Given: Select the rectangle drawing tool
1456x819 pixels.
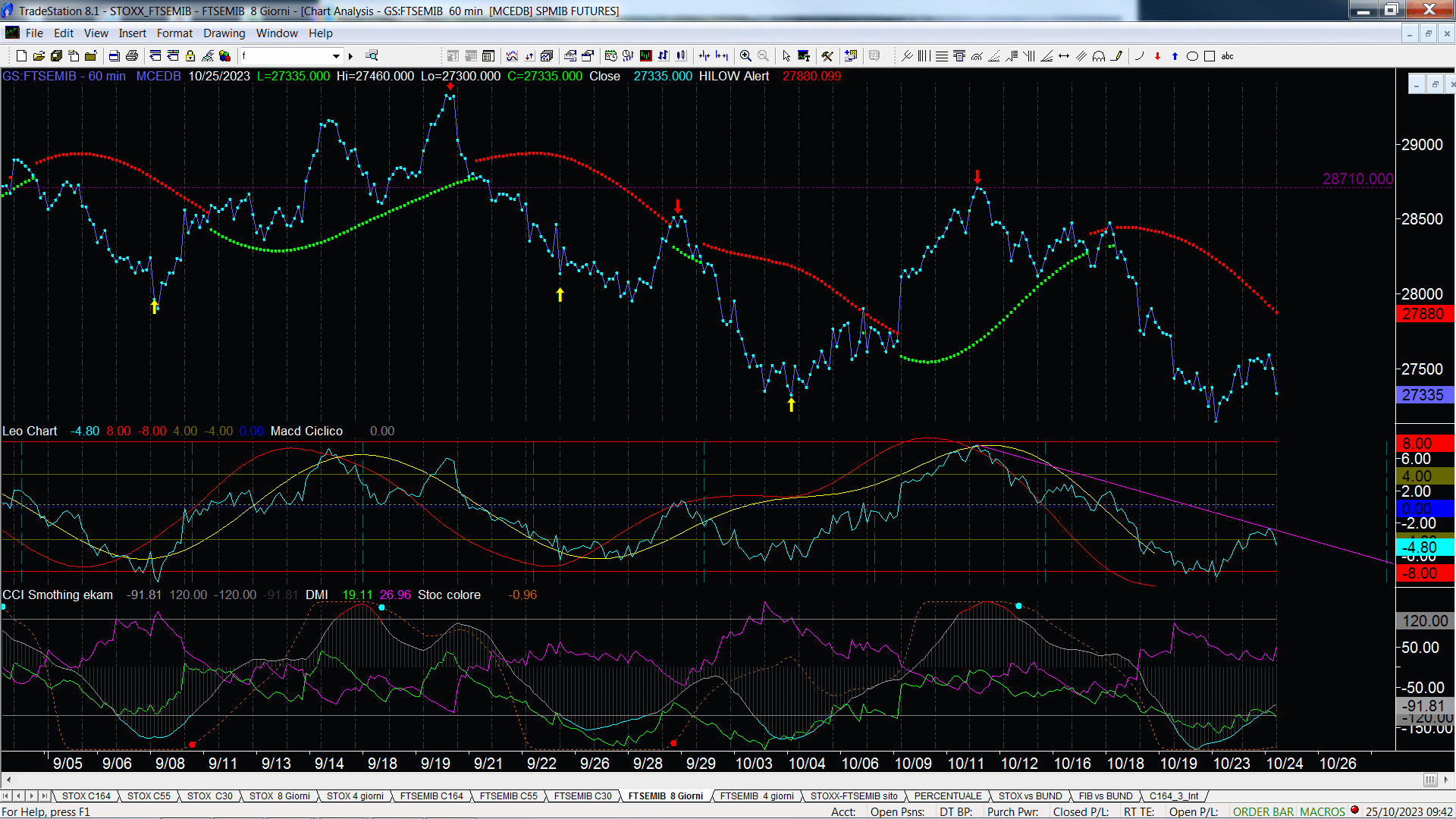Looking at the screenshot, I should tap(1210, 56).
